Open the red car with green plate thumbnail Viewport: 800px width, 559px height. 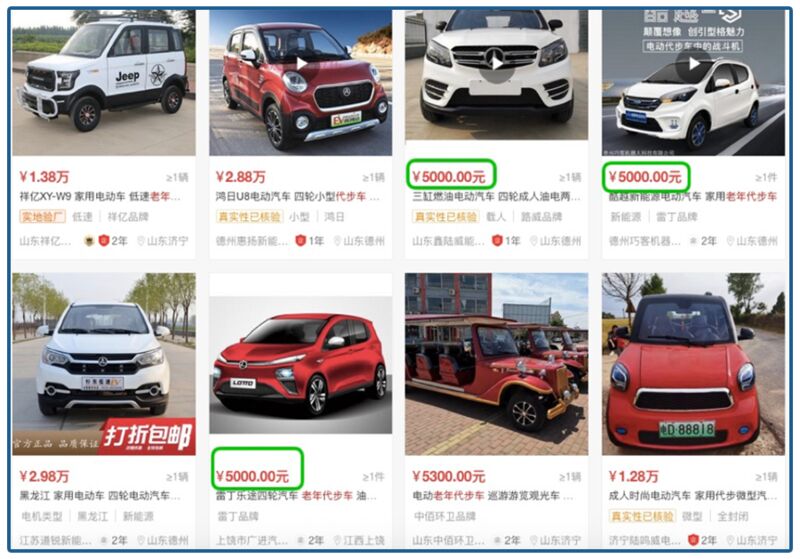[x=693, y=364]
